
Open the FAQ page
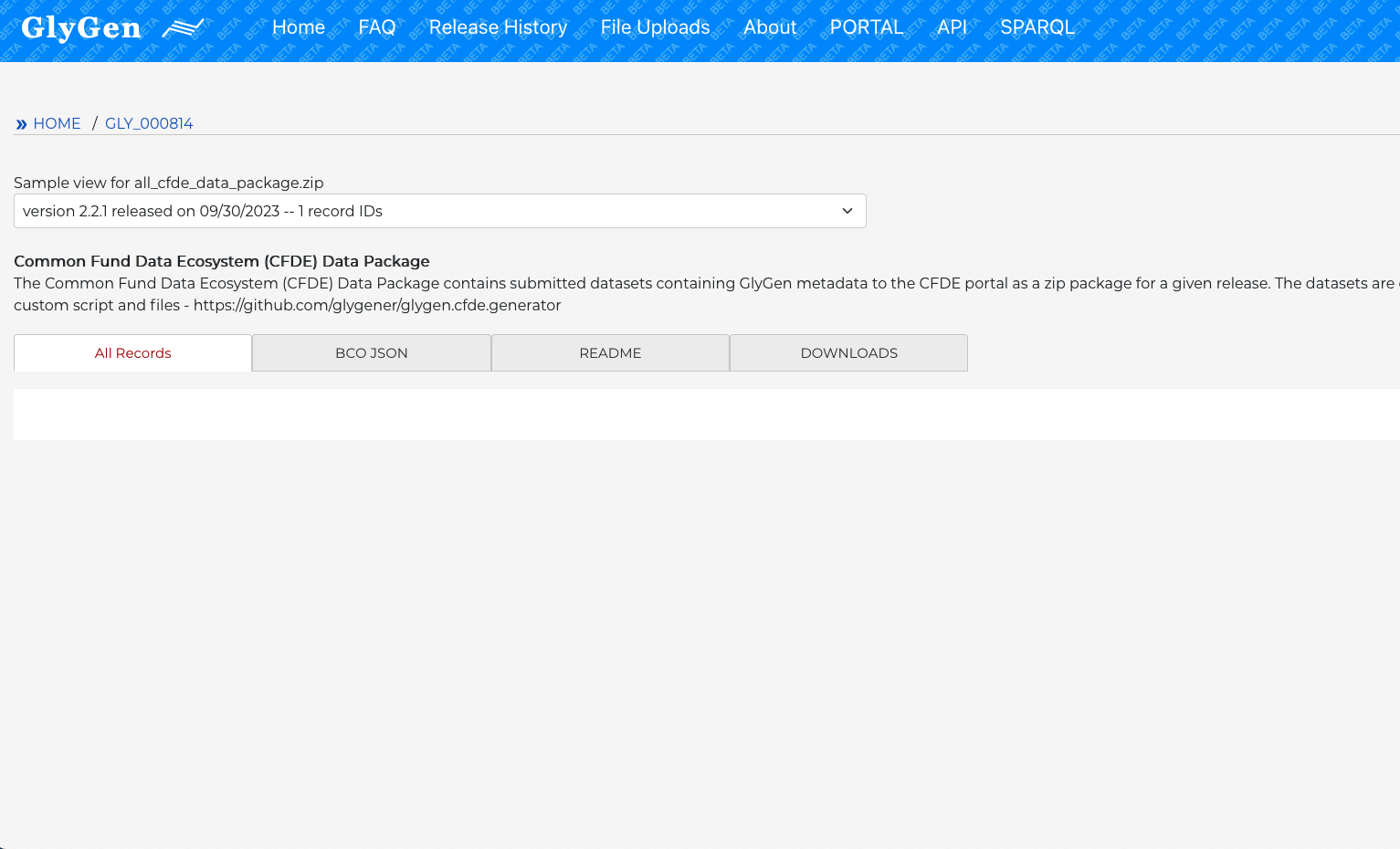(376, 27)
